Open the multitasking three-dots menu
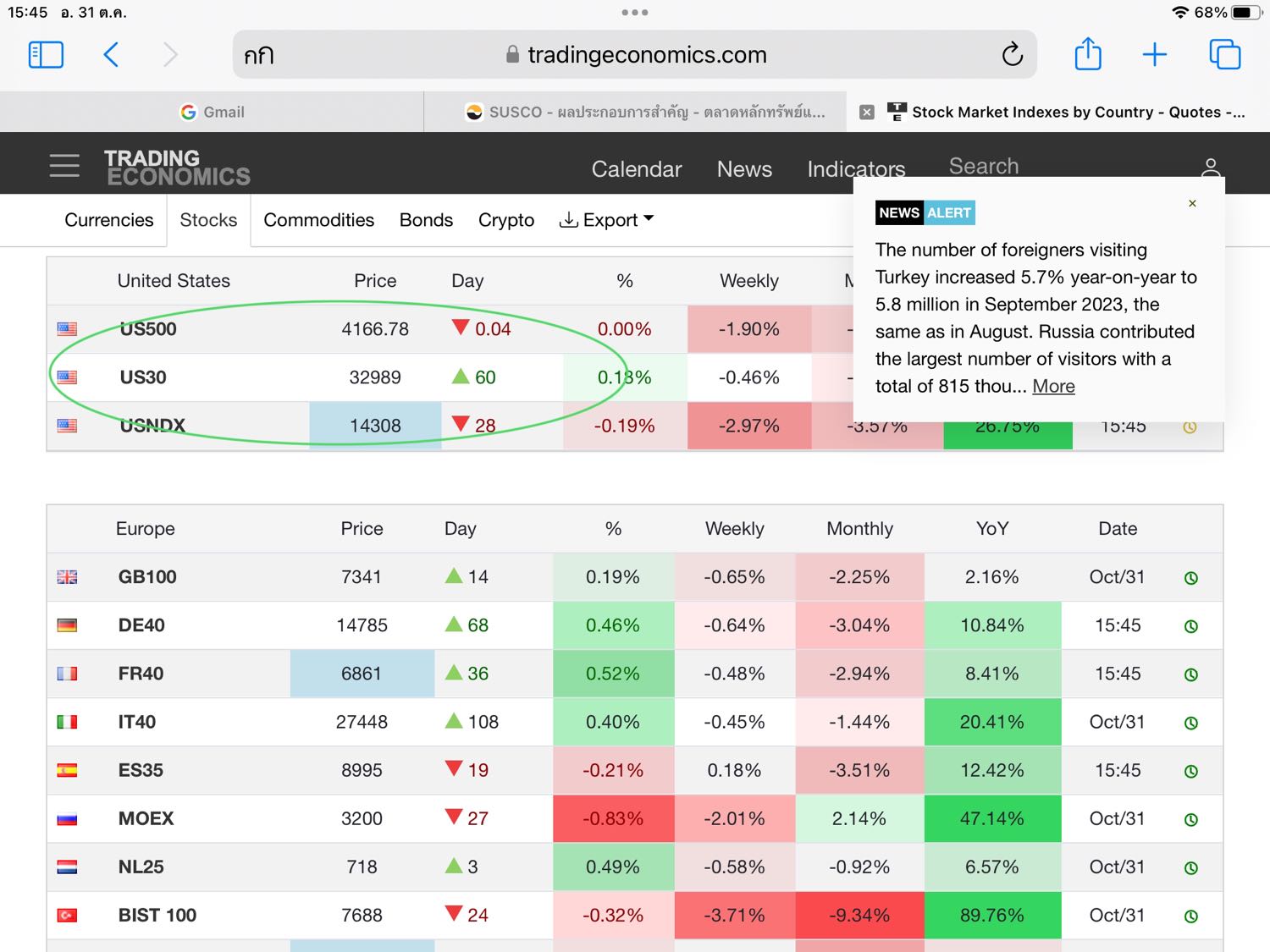The height and width of the screenshot is (952, 1270). click(635, 13)
